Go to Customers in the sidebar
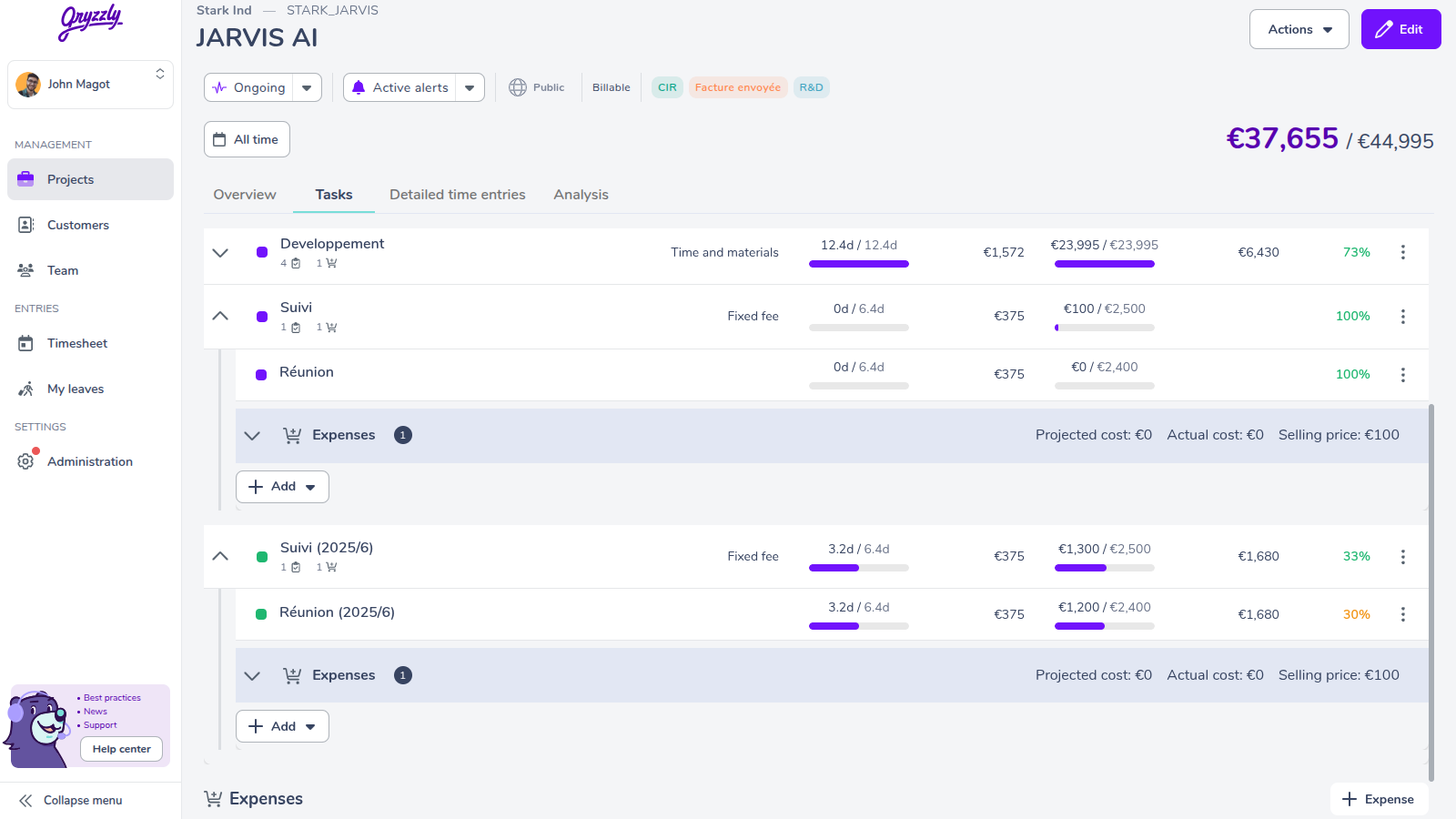This screenshot has width=1456, height=819. 90,225
